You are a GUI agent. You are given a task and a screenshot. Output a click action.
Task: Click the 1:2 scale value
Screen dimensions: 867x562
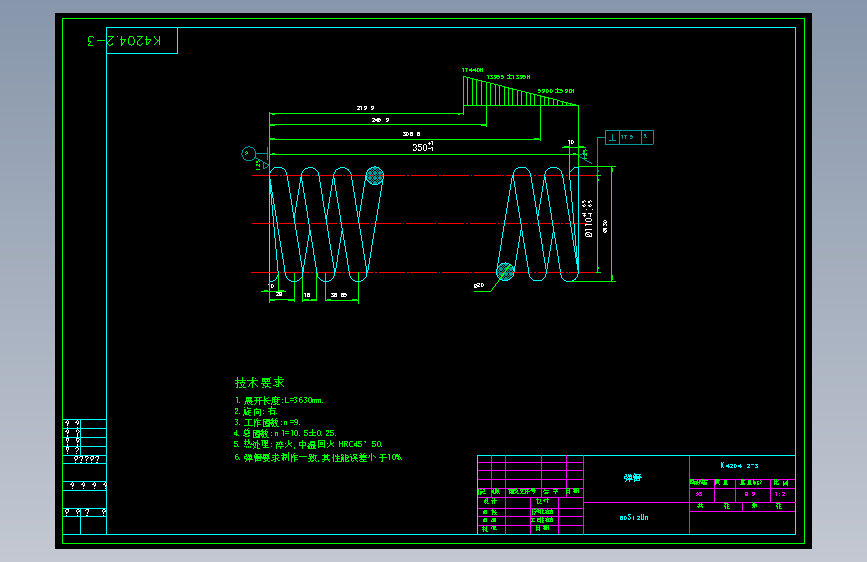pyautogui.click(x=780, y=494)
